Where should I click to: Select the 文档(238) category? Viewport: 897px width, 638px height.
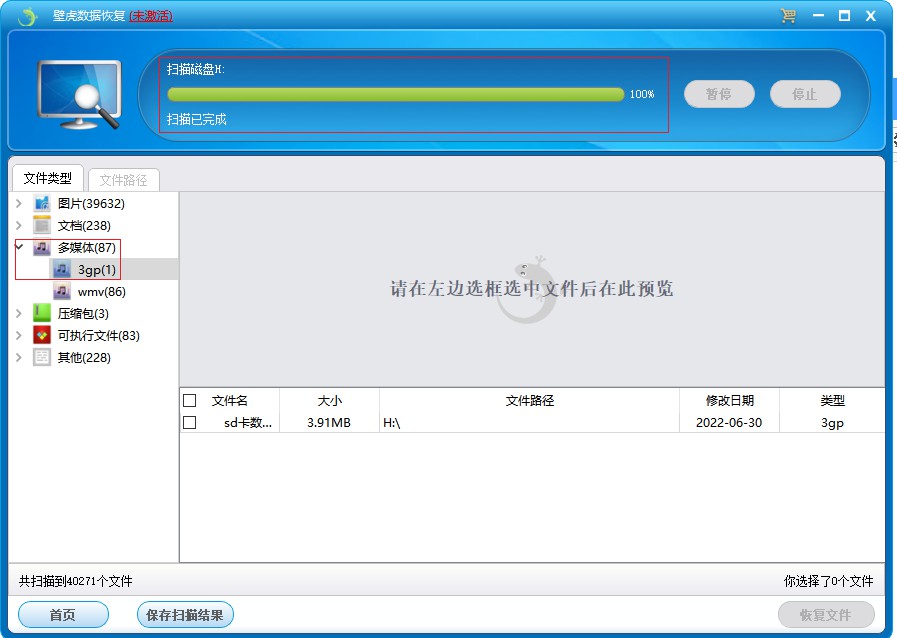tap(84, 225)
